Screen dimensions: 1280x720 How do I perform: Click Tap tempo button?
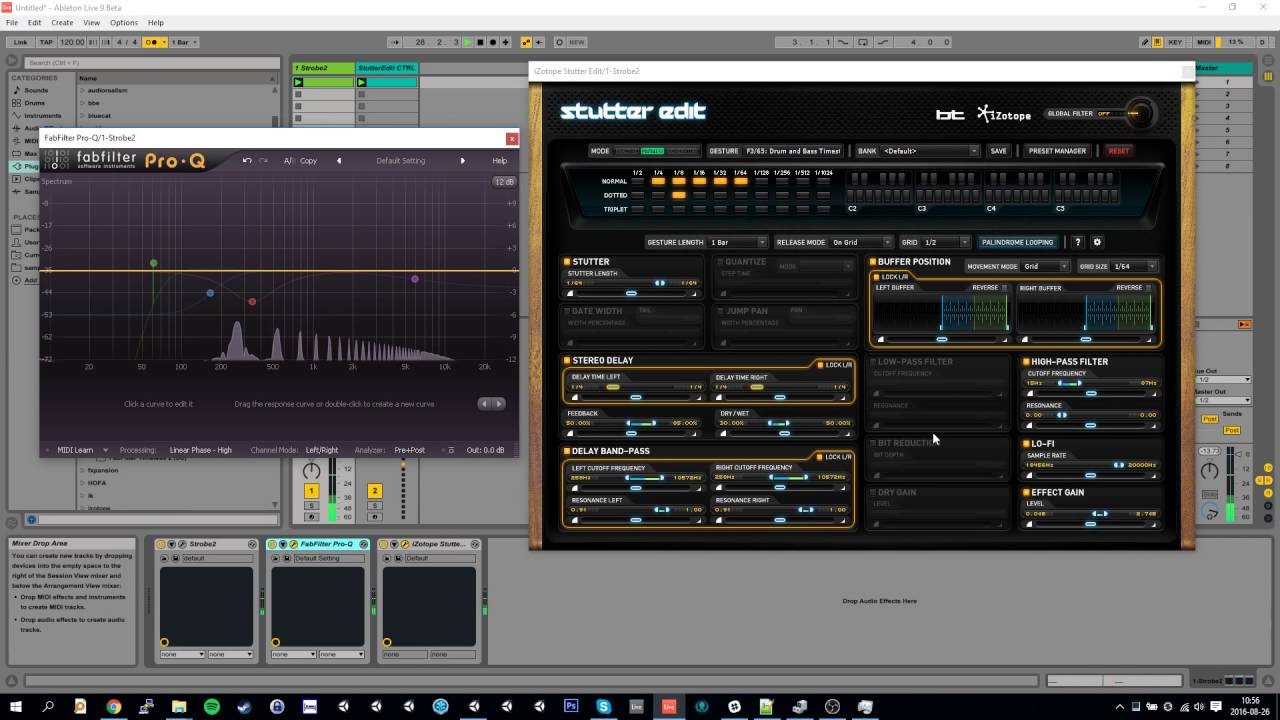click(48, 42)
